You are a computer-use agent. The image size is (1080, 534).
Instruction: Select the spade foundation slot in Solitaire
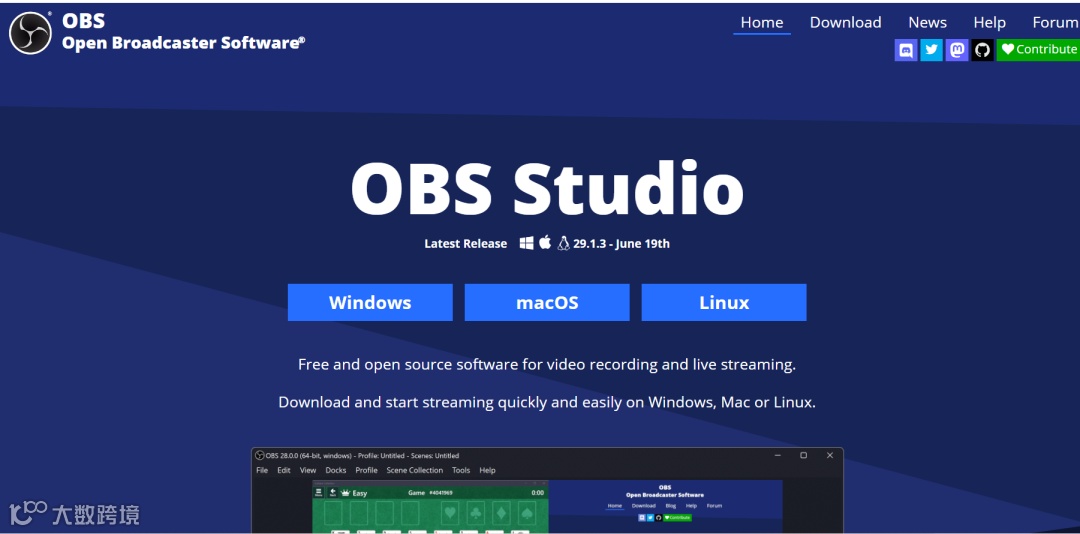526,513
